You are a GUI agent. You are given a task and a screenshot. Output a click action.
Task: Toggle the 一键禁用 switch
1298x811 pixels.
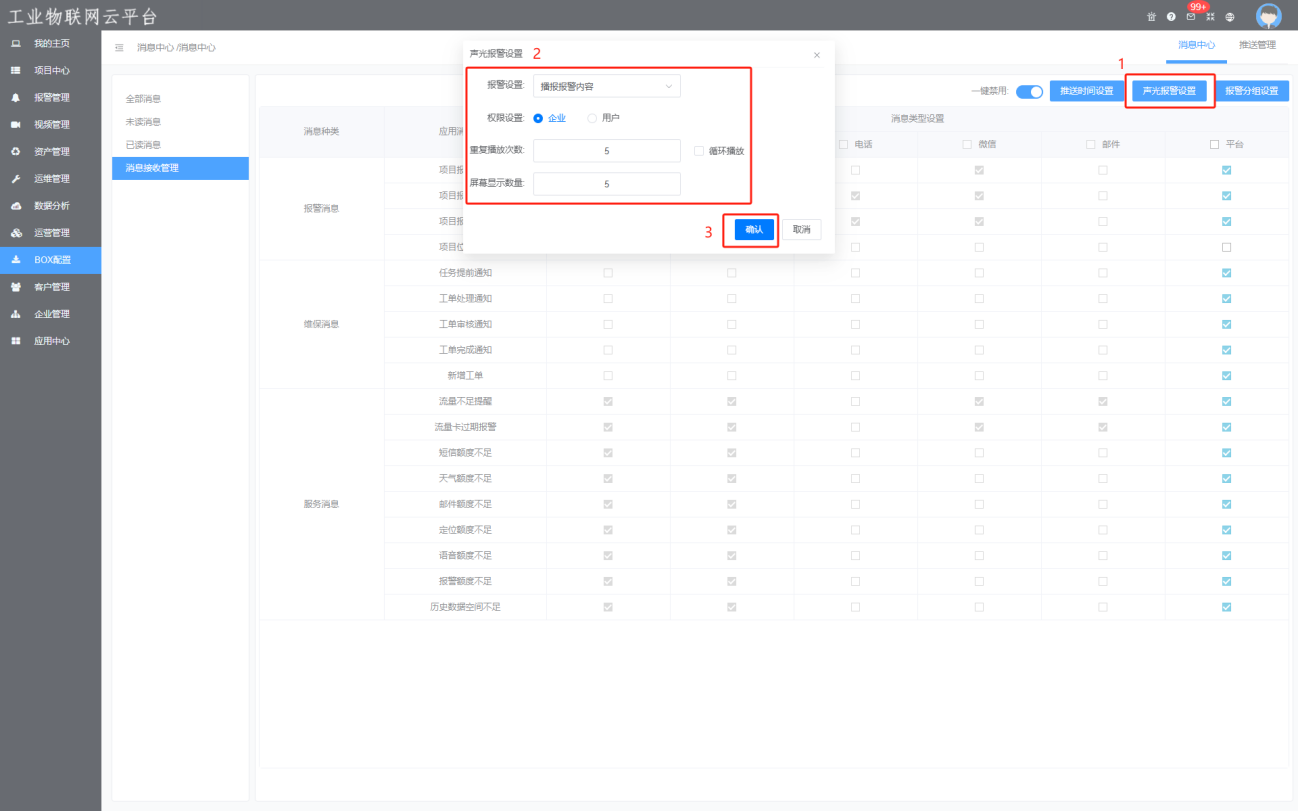[1029, 92]
